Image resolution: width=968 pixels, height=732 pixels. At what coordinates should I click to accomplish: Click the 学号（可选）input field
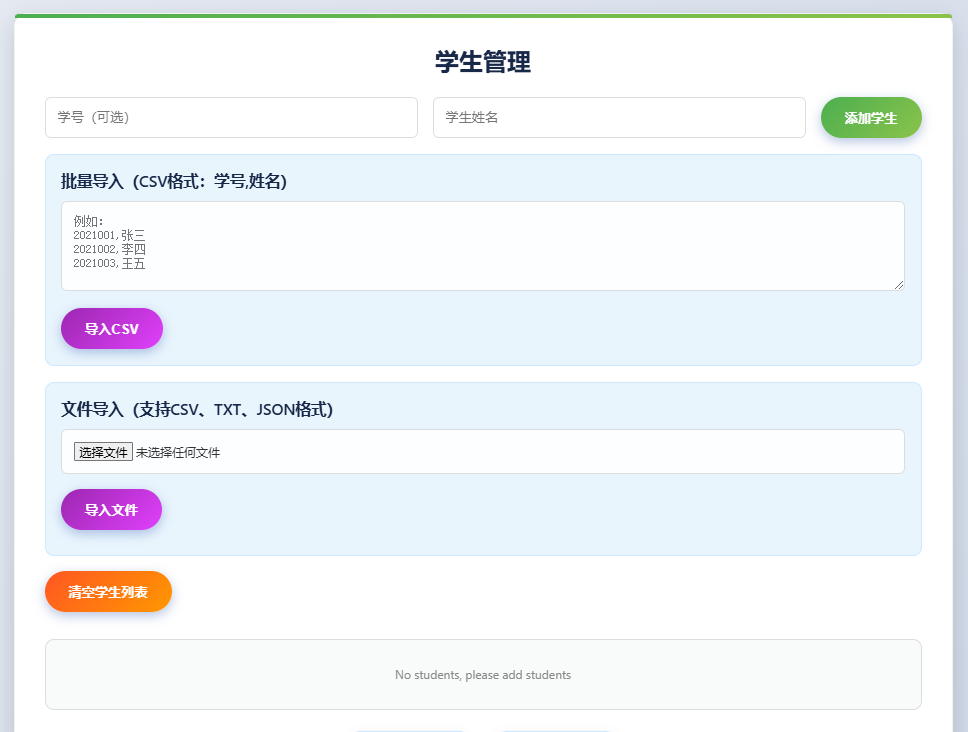[232, 117]
